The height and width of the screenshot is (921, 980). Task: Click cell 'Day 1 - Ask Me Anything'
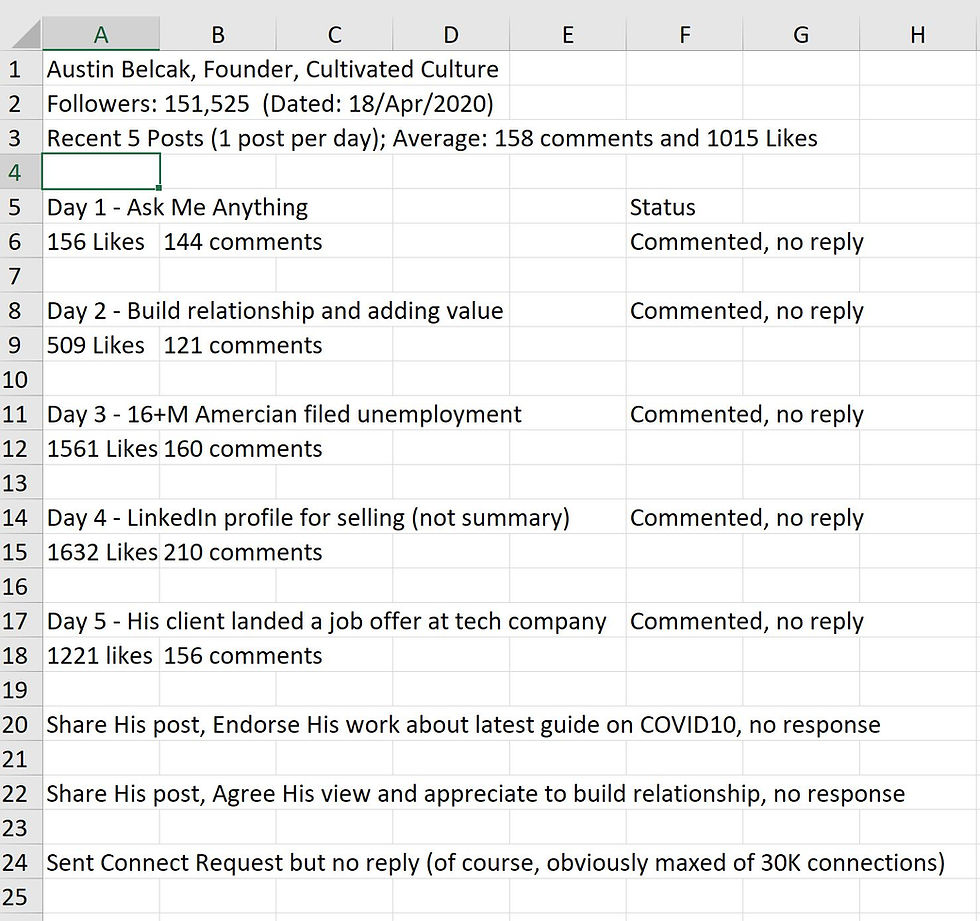[177, 207]
